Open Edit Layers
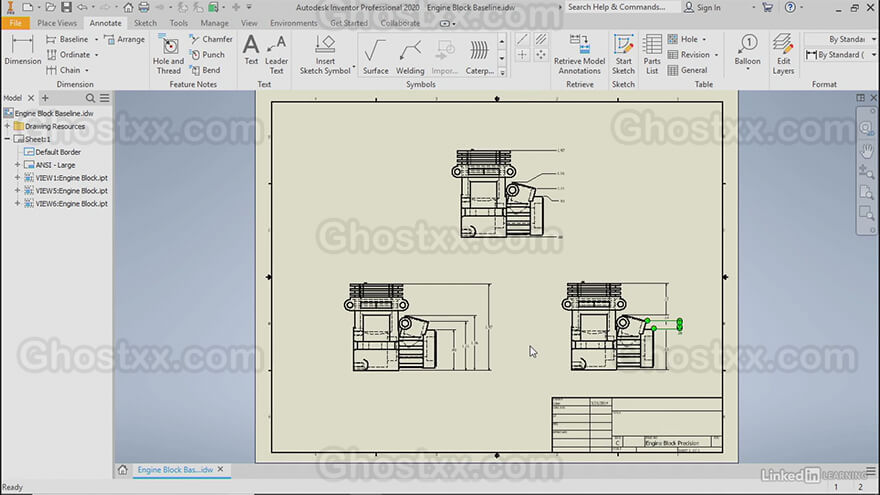This screenshot has width=880, height=495. tap(783, 54)
